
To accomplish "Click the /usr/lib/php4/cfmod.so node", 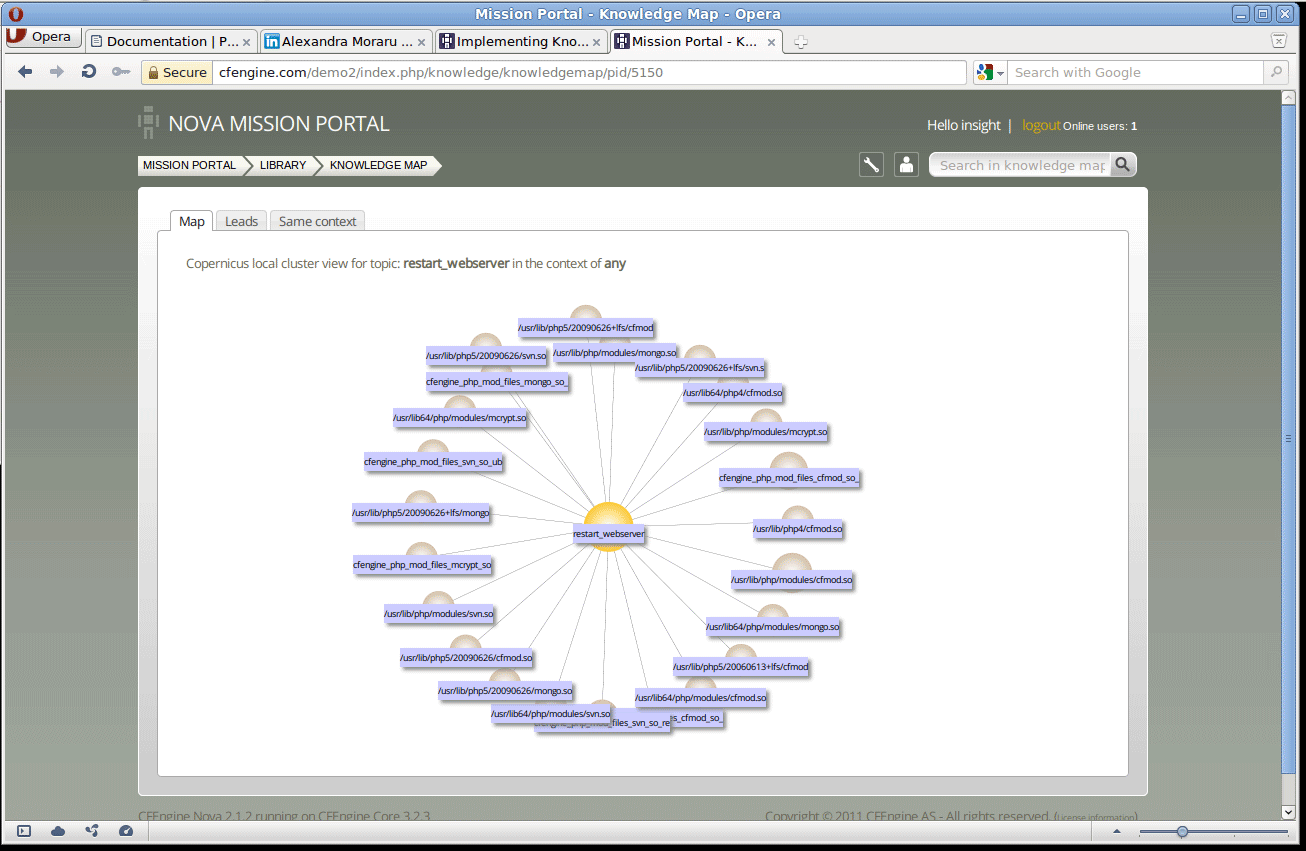I will (x=798, y=528).
